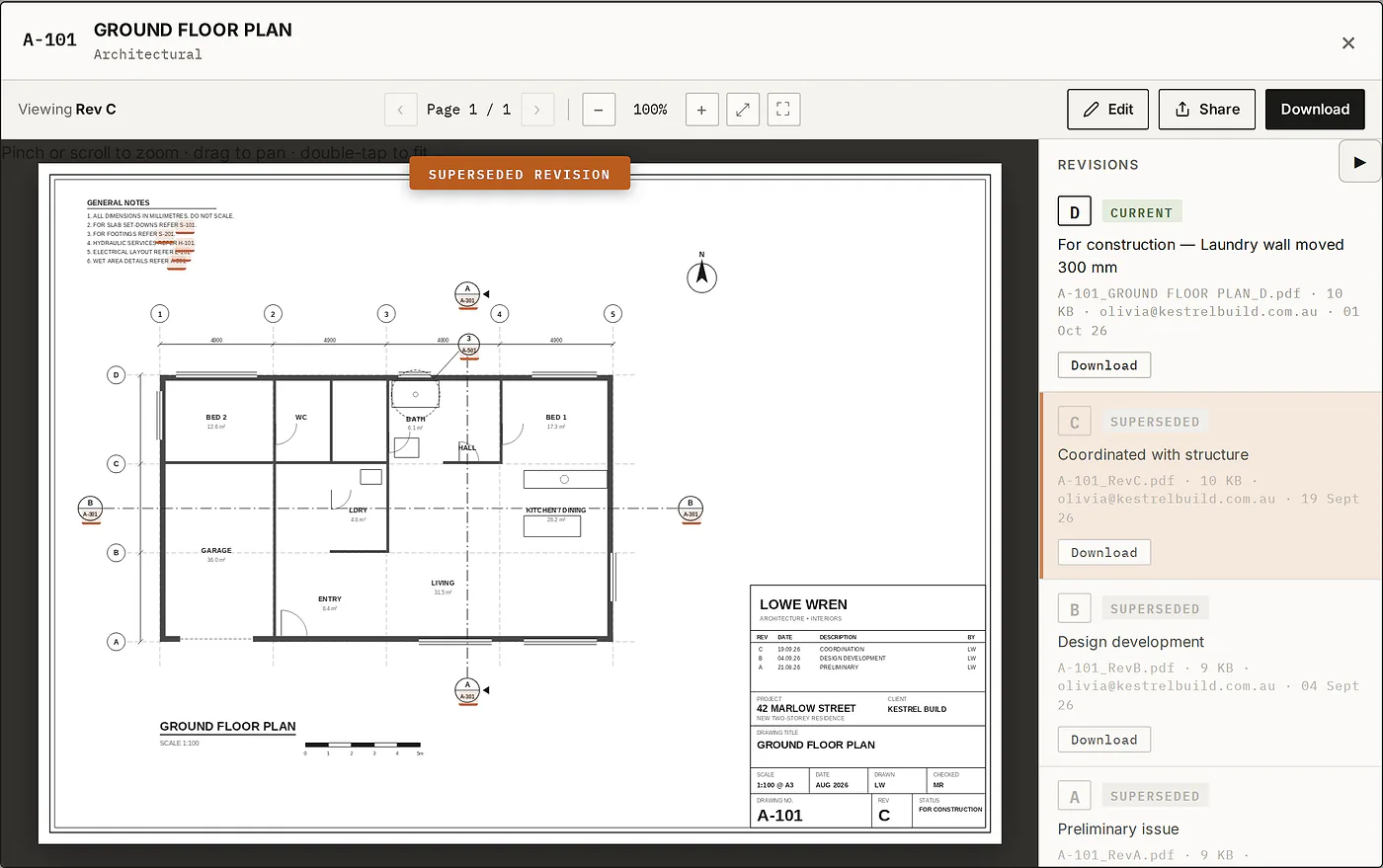Image resolution: width=1383 pixels, height=868 pixels.
Task: Download the Coordinated with structure revision
Action: pyautogui.click(x=1104, y=553)
